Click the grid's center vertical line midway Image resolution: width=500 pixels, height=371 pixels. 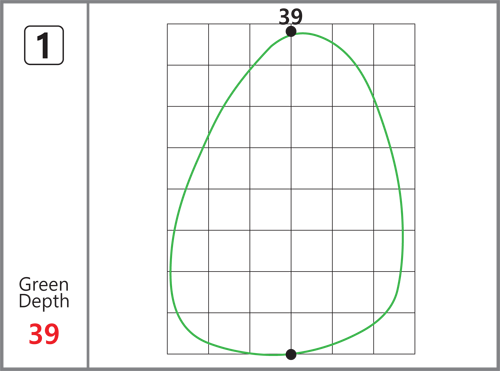click(x=291, y=189)
